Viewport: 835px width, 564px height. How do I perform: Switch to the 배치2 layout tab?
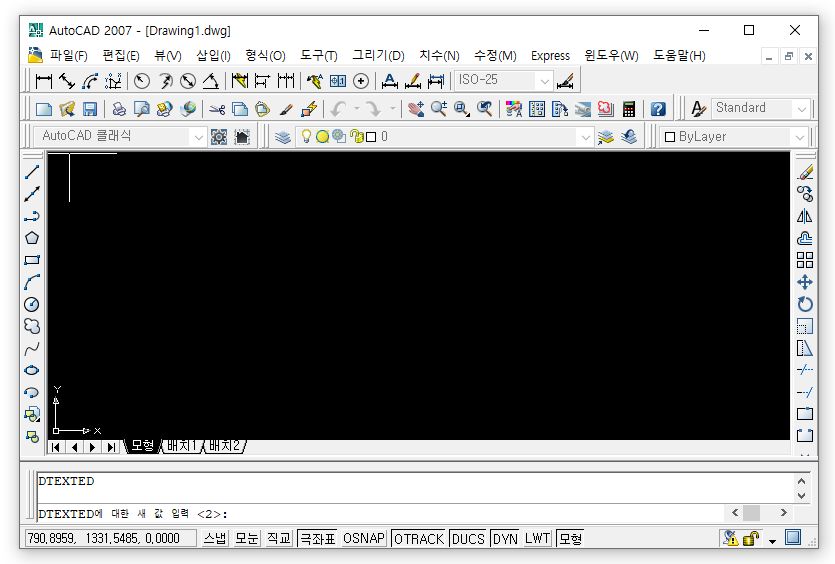click(224, 446)
